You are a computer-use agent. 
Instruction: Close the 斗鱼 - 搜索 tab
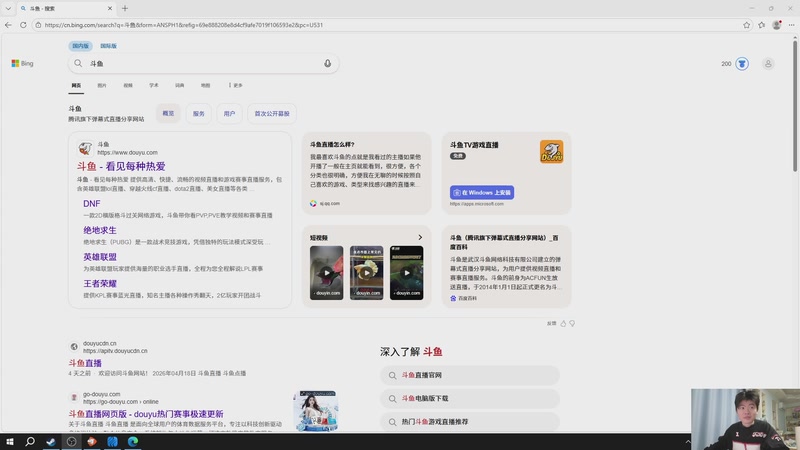click(110, 8)
